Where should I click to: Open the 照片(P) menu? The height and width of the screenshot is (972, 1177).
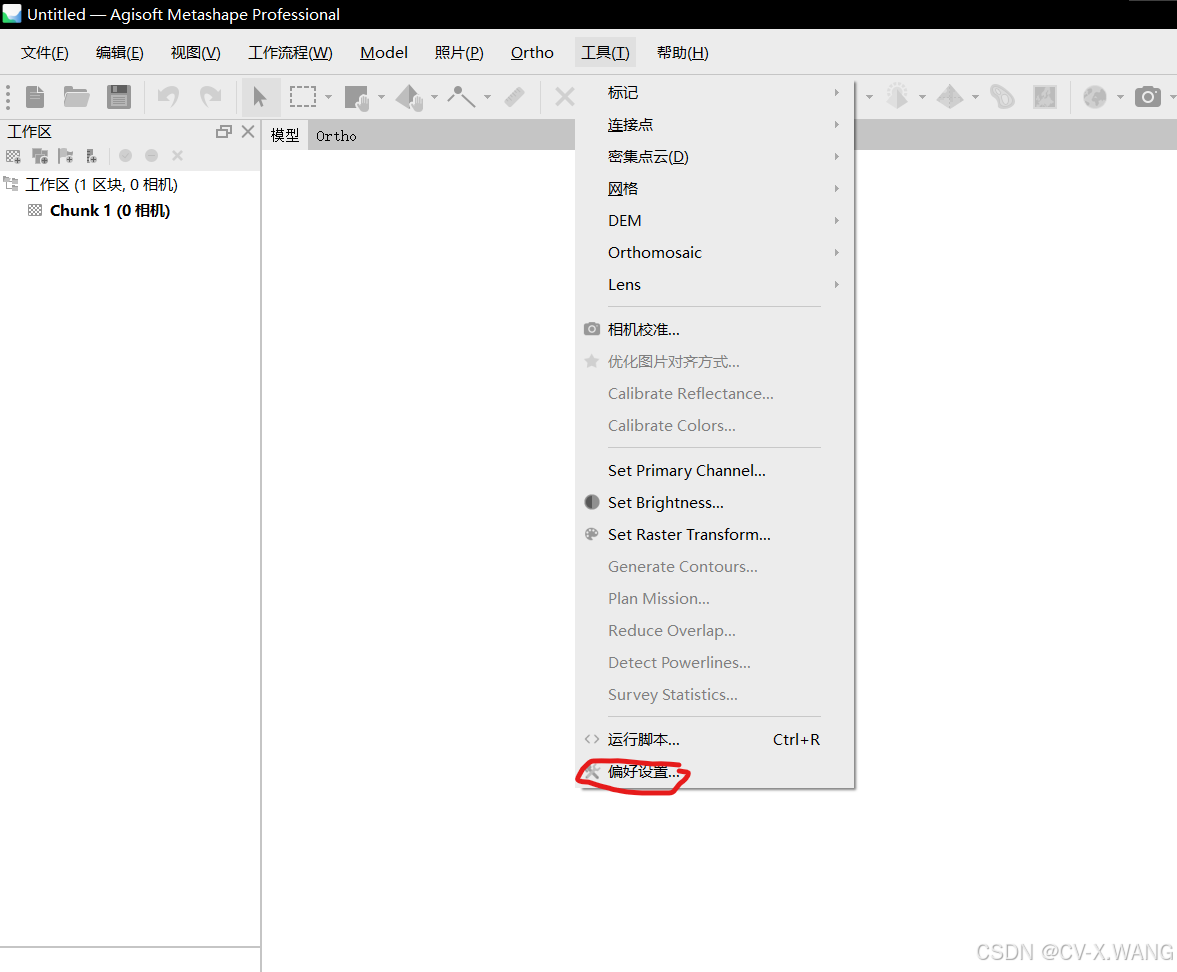pyautogui.click(x=459, y=53)
